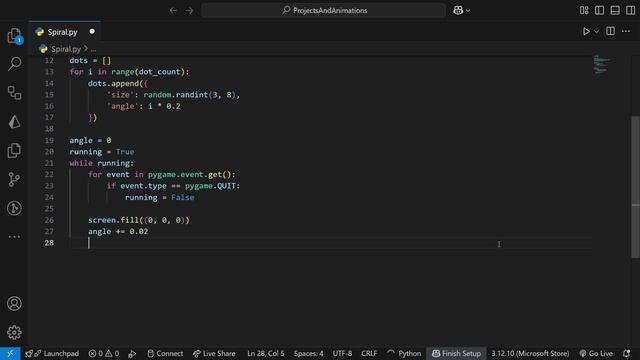Run the Python file
The height and width of the screenshot is (360, 640).
(x=586, y=31)
